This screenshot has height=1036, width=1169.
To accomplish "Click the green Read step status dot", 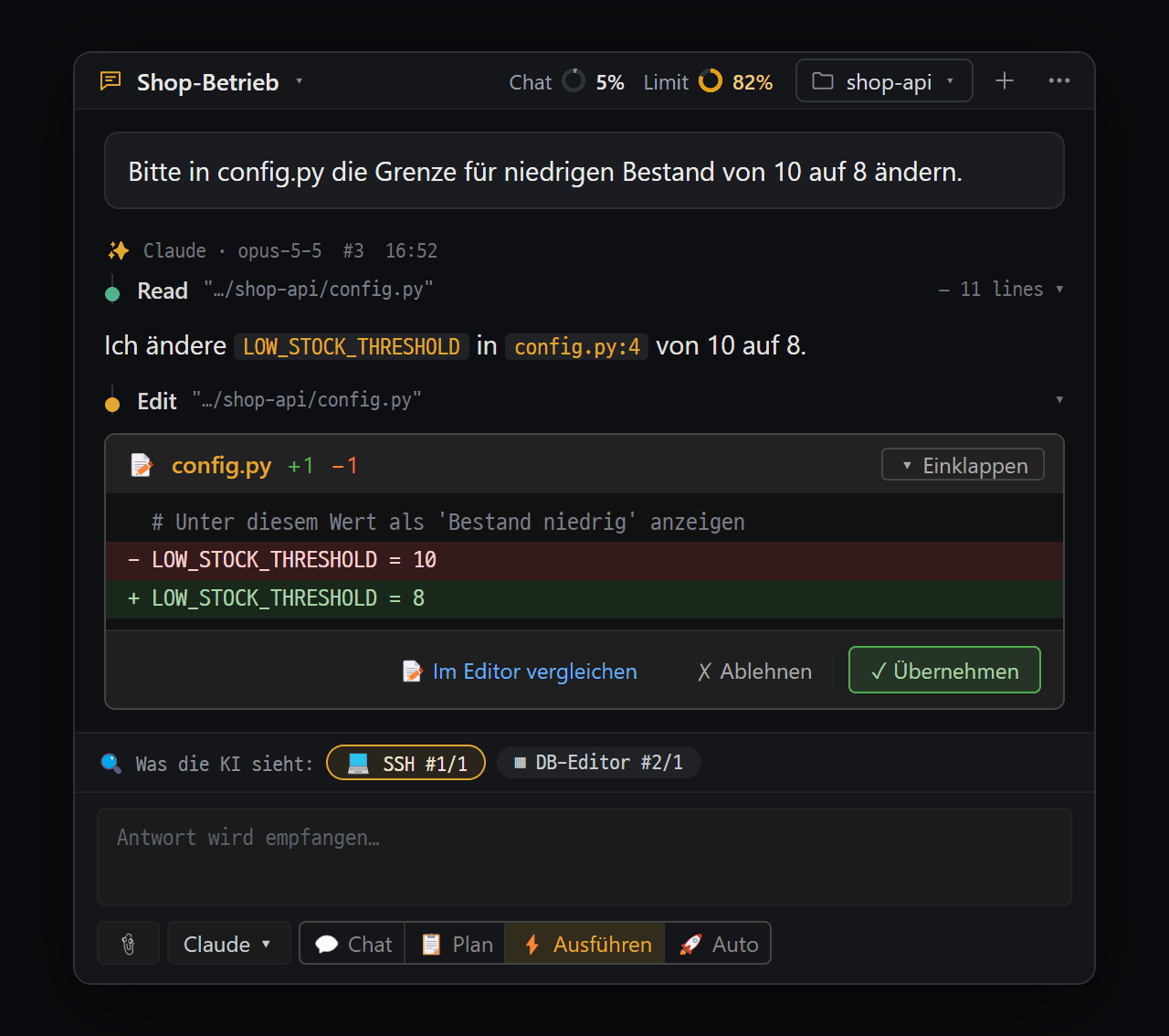I will pyautogui.click(x=112, y=293).
